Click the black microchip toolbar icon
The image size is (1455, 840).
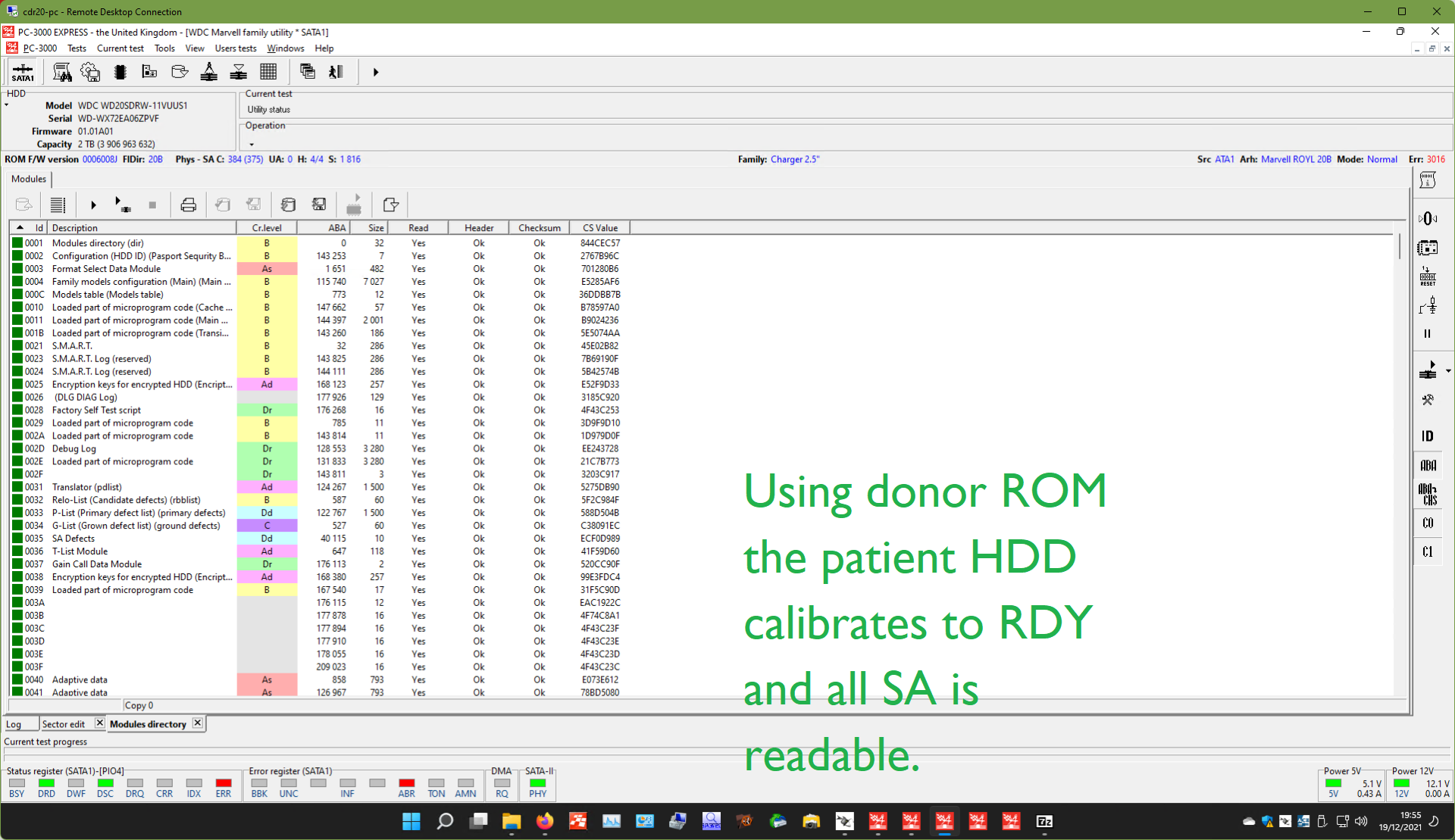click(x=120, y=72)
